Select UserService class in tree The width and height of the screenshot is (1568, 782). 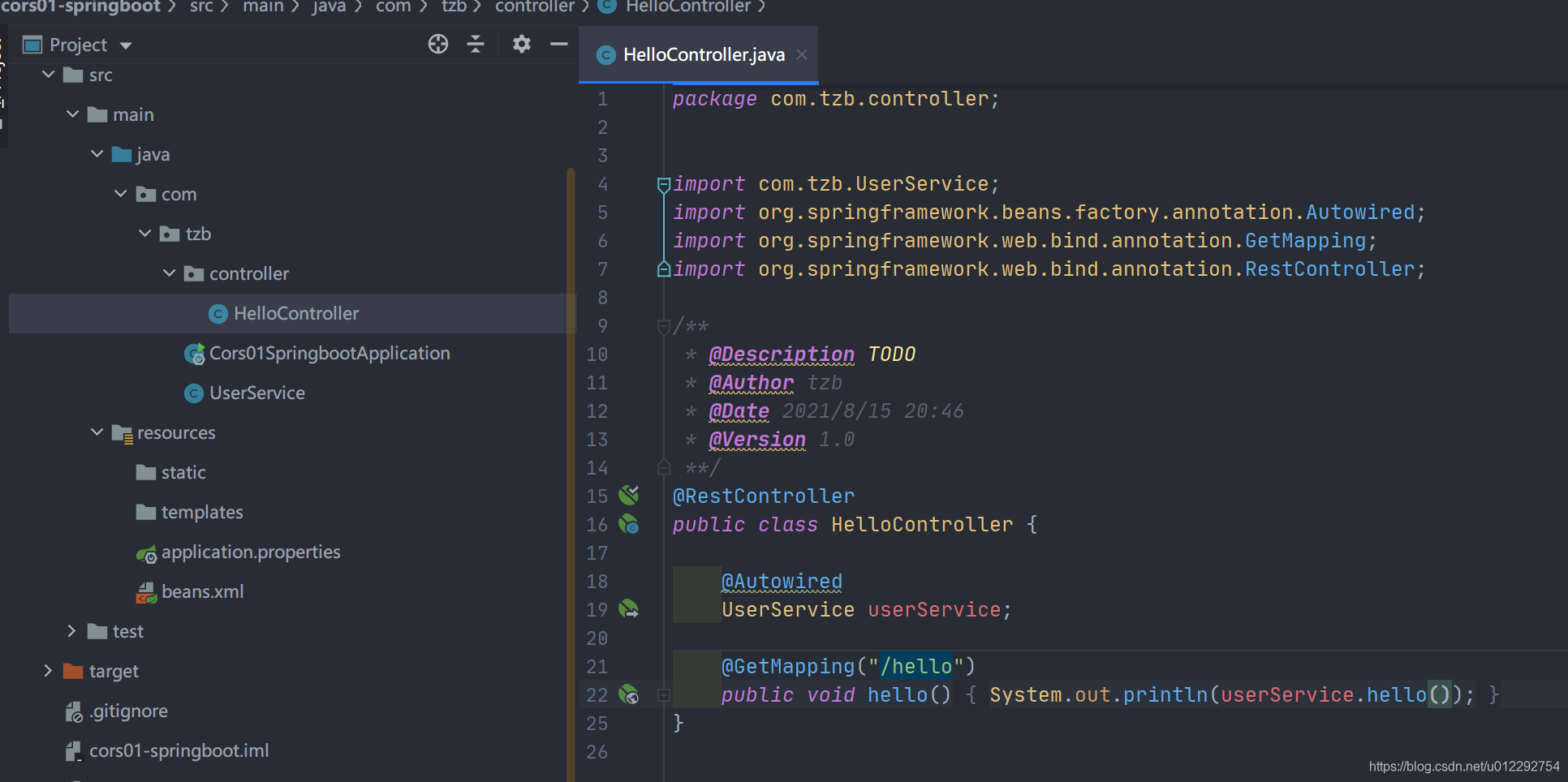257,393
